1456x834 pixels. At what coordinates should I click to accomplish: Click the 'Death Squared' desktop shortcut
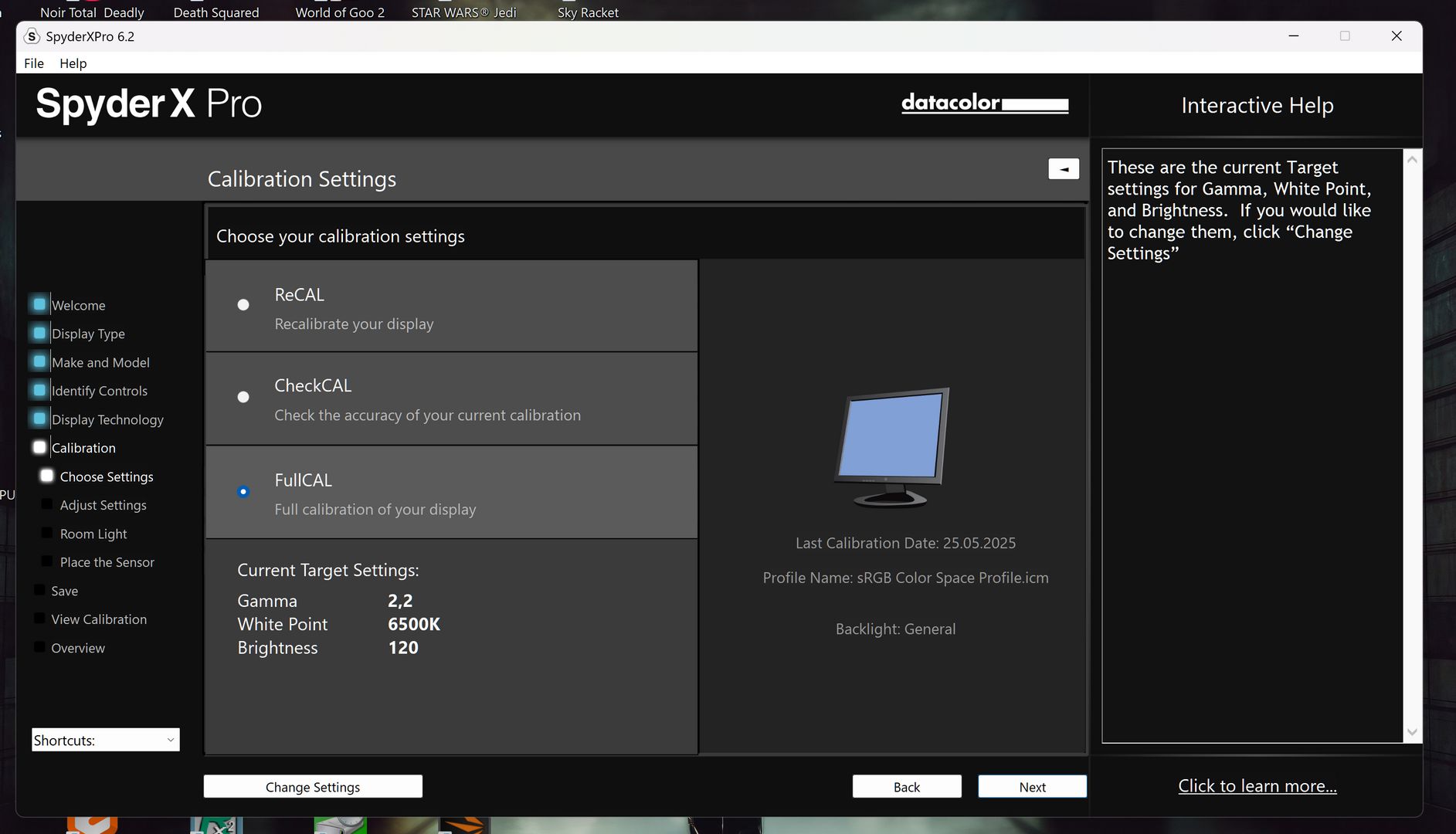coord(216,12)
